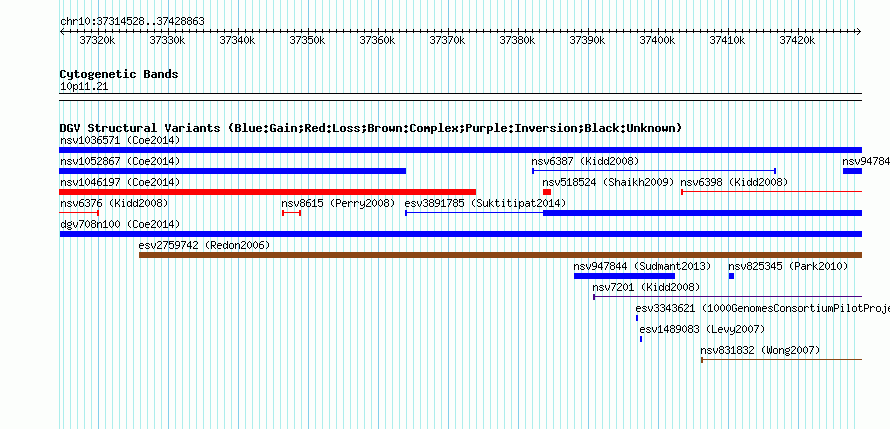The width and height of the screenshot is (890, 429).
Task: Open the esv1489083 (Levy2007) label
Action: 702,329
